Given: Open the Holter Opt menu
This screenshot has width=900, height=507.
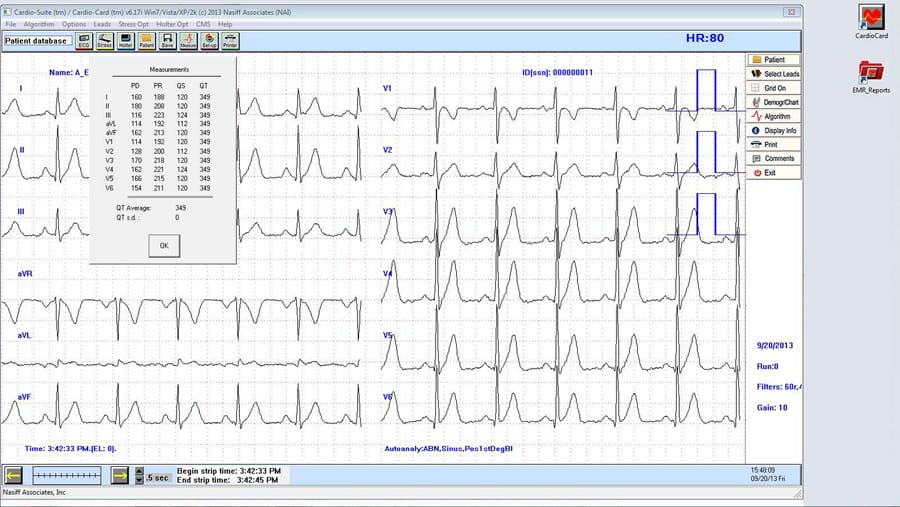Looking at the screenshot, I should [175, 23].
